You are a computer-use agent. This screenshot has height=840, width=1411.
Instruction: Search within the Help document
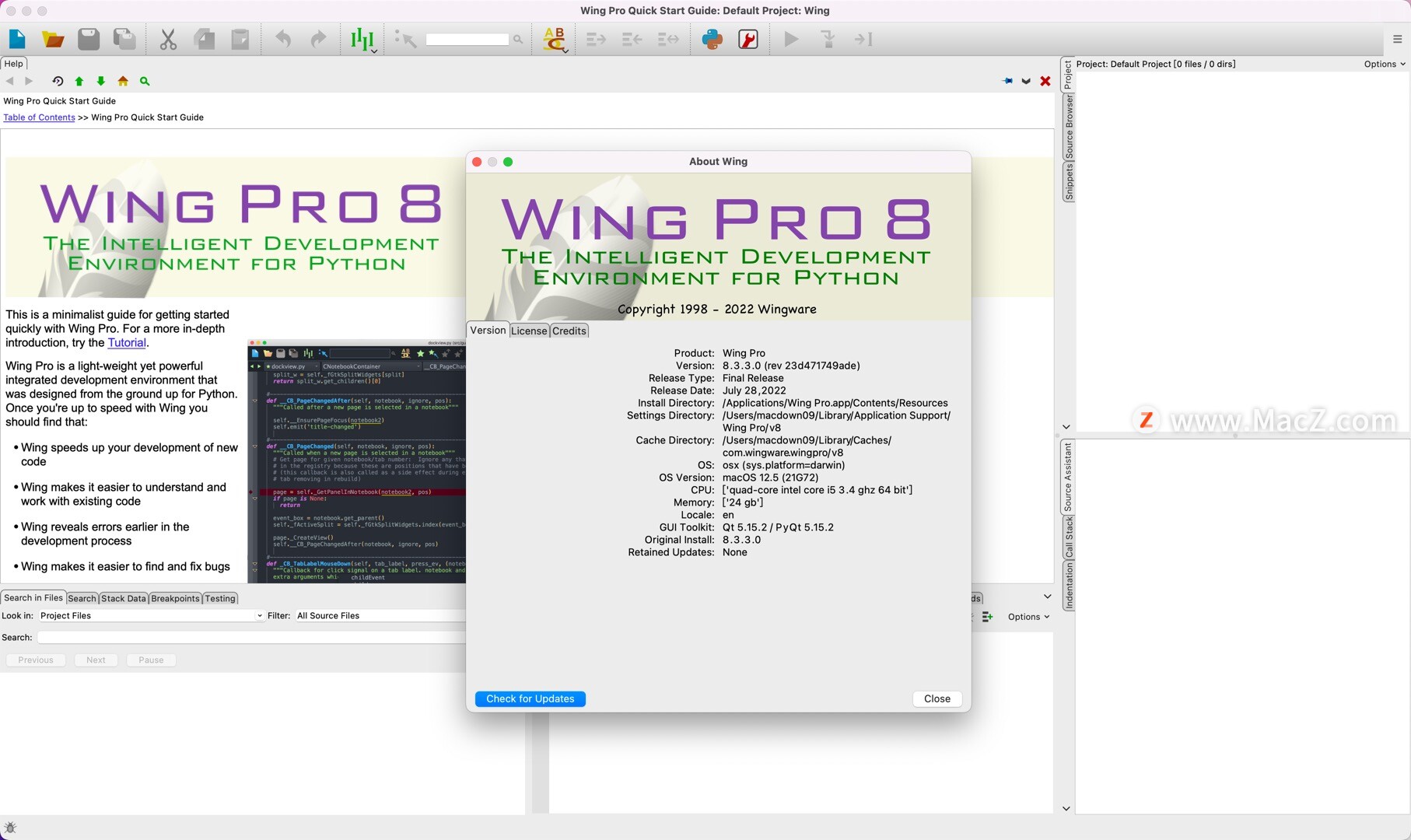145,81
